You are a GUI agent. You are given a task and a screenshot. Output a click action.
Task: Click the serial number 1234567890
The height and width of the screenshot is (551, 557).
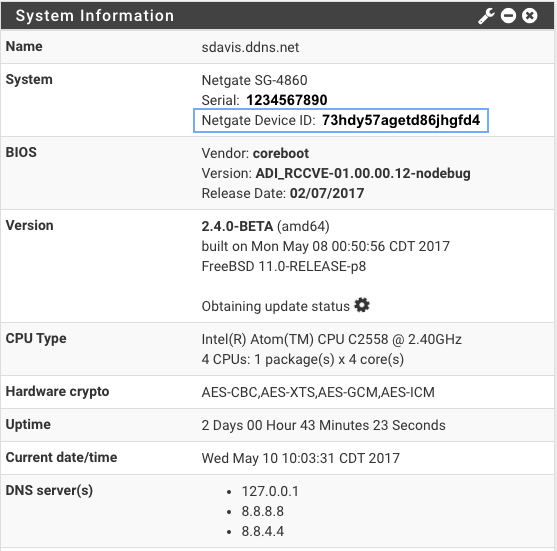(287, 100)
